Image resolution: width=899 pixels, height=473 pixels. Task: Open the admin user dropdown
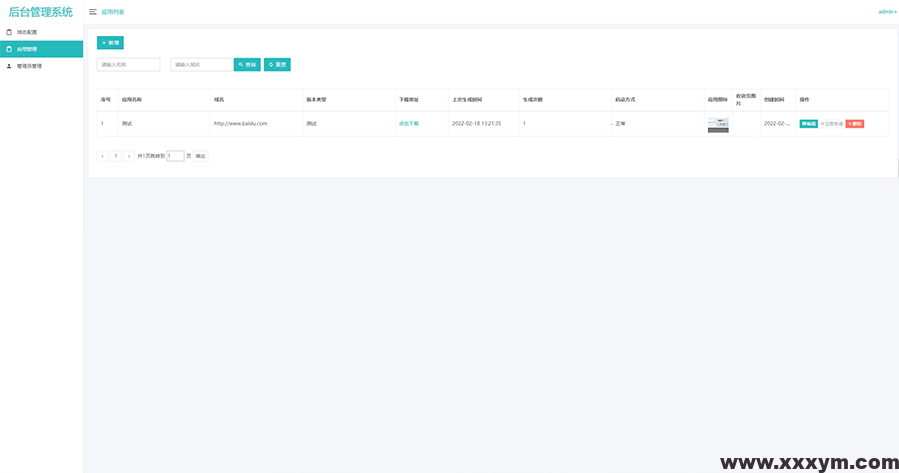point(887,12)
